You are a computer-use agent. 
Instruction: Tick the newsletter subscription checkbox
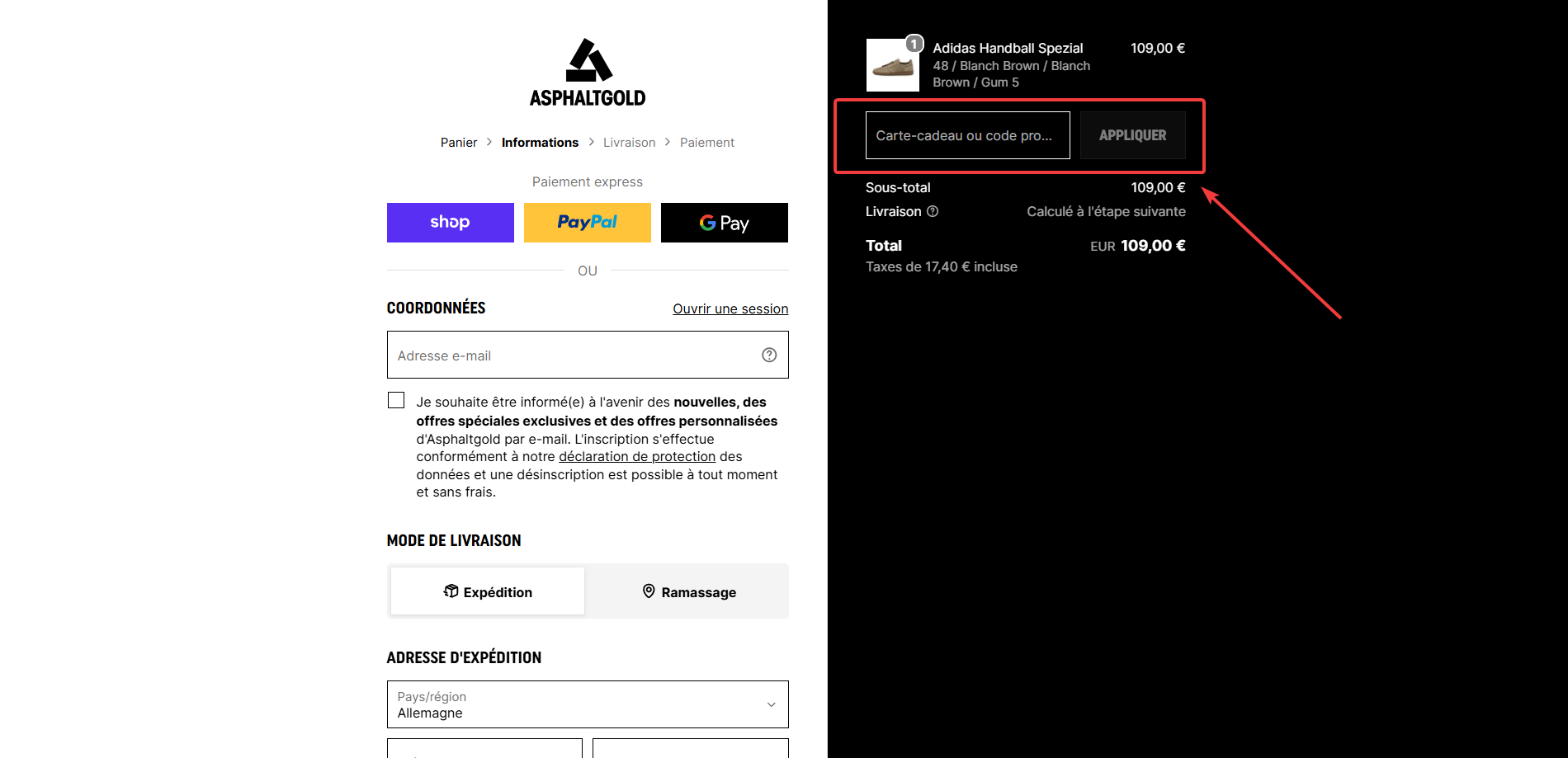click(396, 400)
